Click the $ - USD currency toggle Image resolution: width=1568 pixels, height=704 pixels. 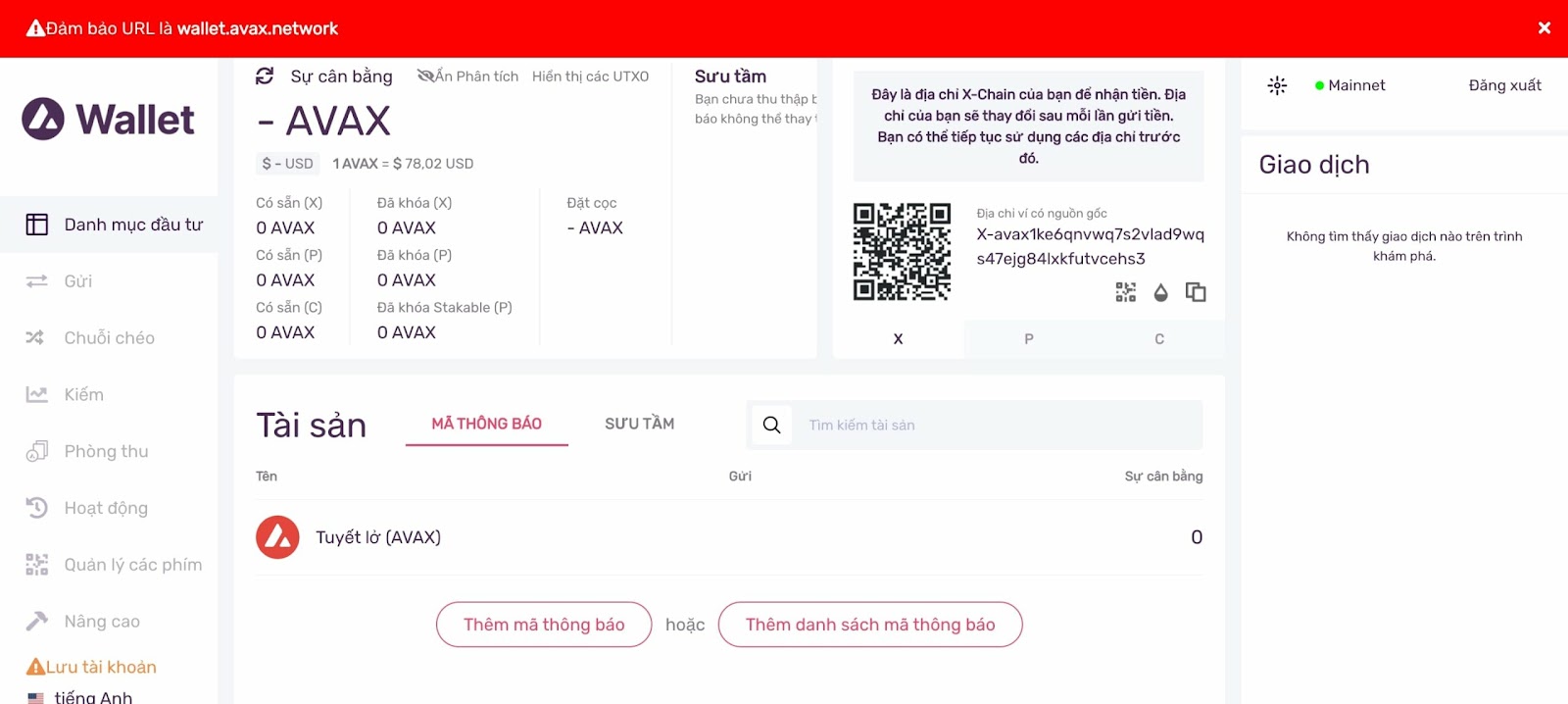tap(287, 164)
